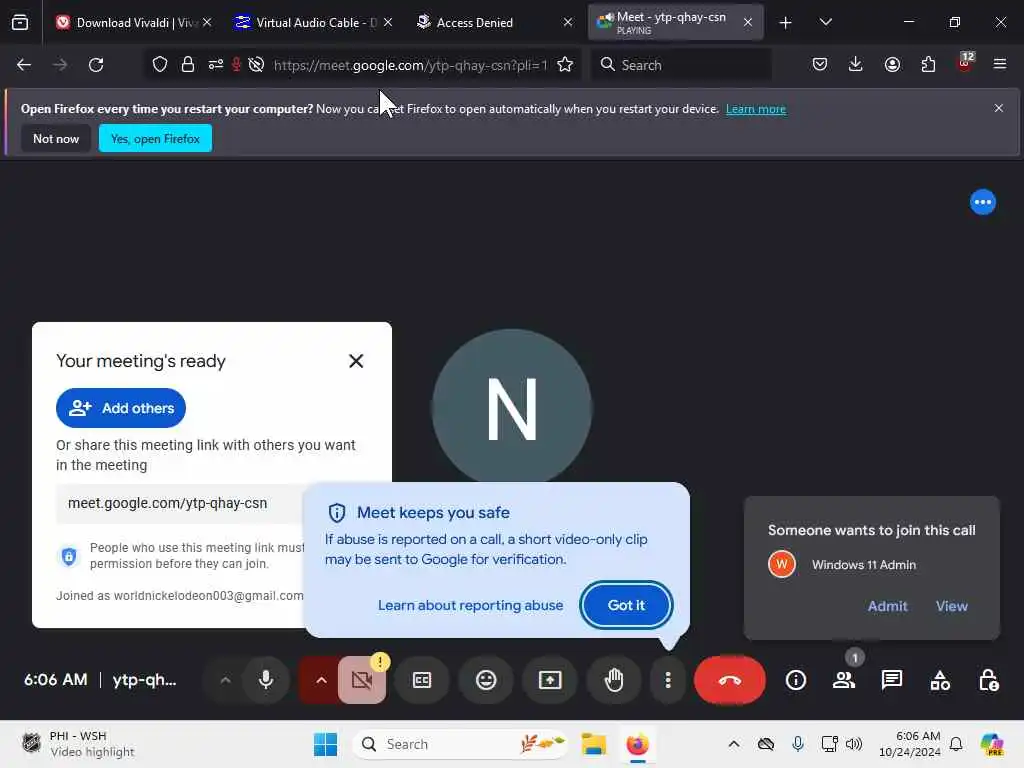Expand video settings chevron beside camera
The image size is (1024, 768).
click(x=321, y=680)
